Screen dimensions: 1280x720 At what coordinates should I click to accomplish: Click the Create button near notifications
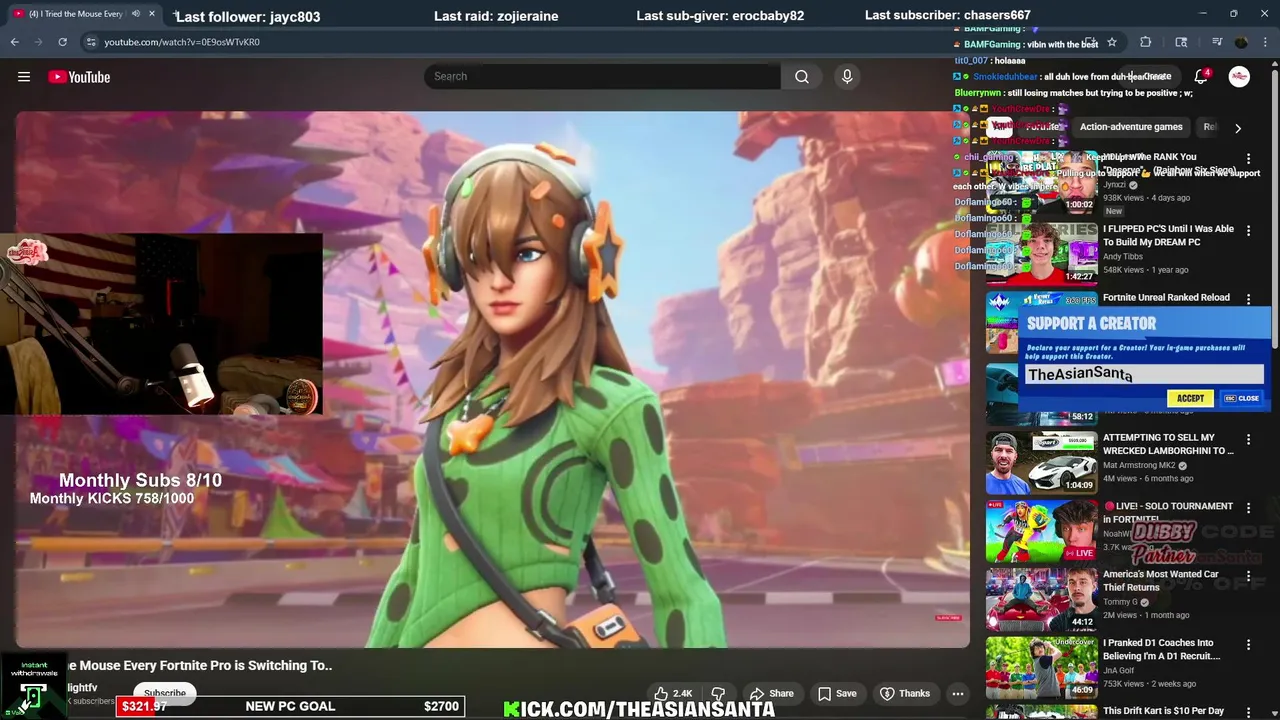[1151, 77]
